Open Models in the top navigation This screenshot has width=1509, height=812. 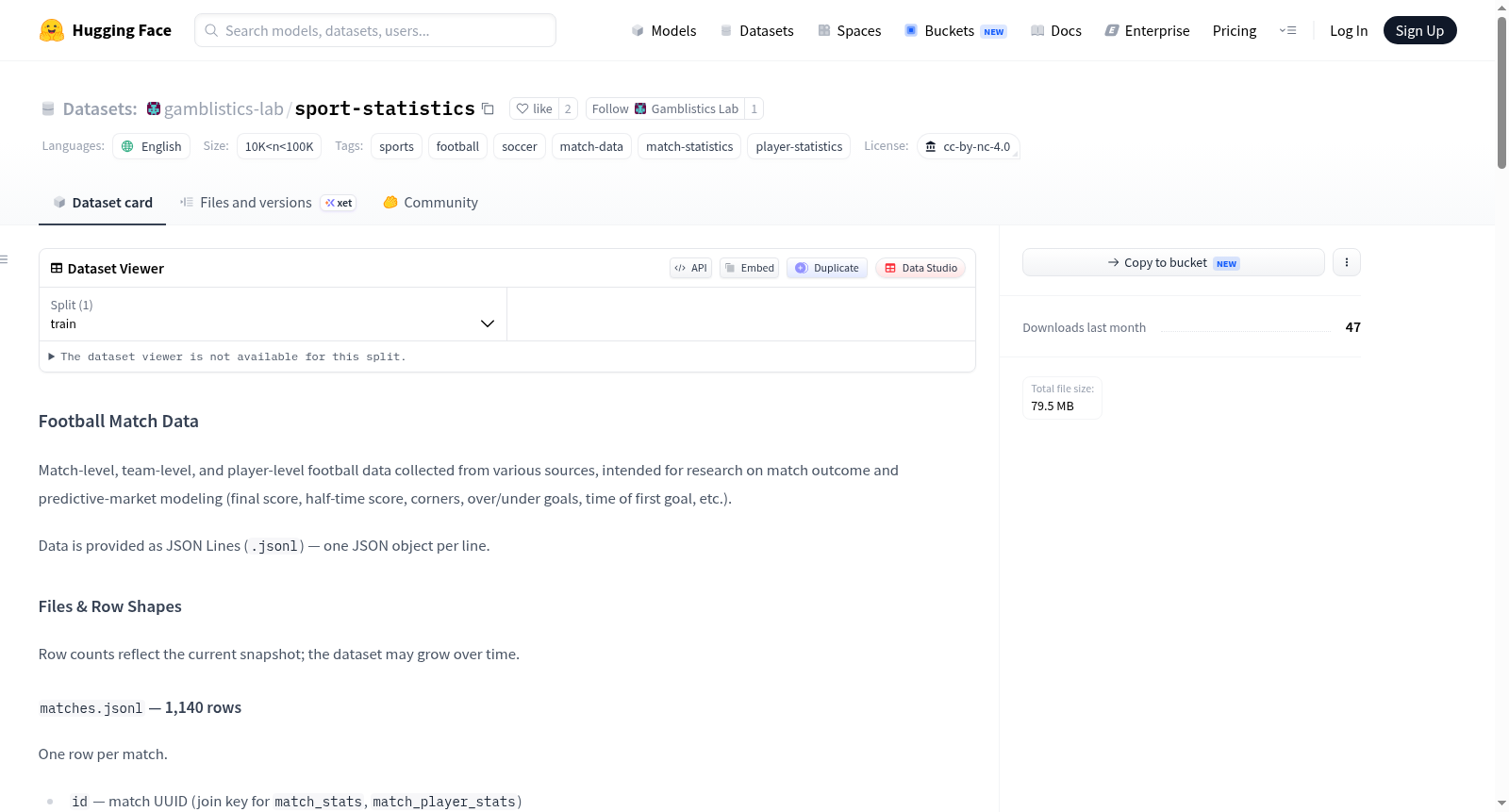pyautogui.click(x=664, y=30)
